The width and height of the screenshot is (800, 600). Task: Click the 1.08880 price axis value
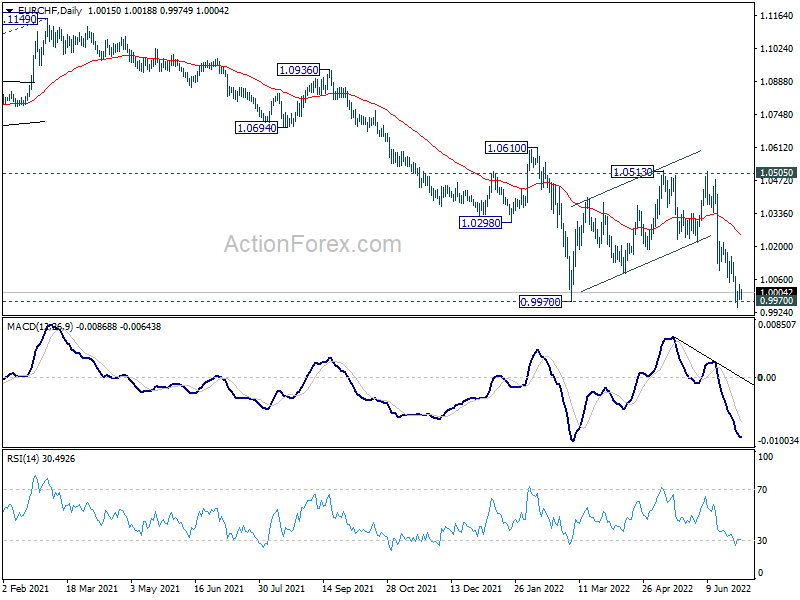pyautogui.click(x=777, y=82)
